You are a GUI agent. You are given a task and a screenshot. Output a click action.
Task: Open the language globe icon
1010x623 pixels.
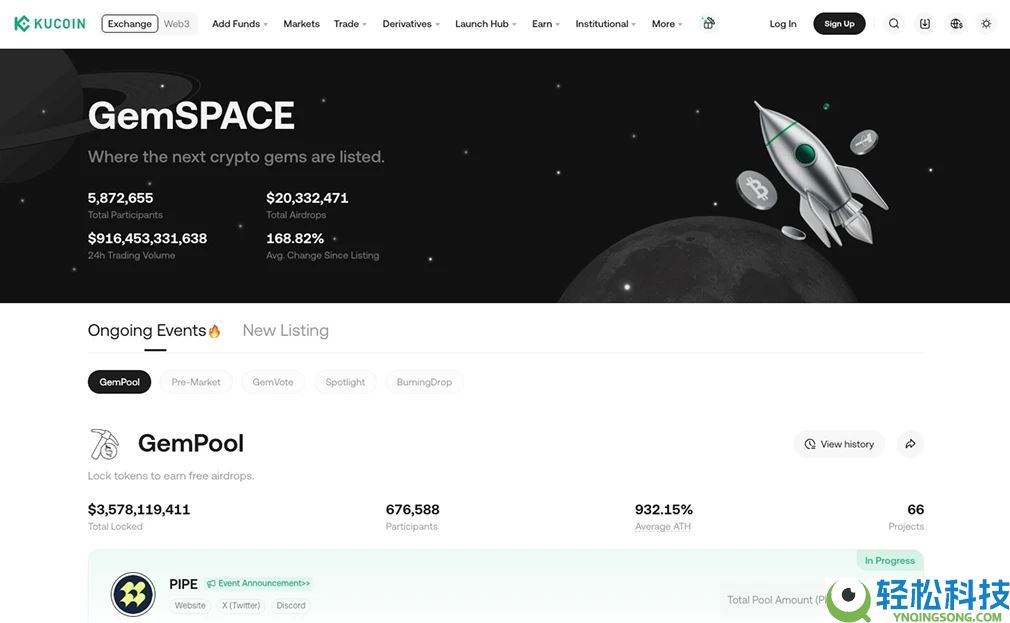[956, 24]
